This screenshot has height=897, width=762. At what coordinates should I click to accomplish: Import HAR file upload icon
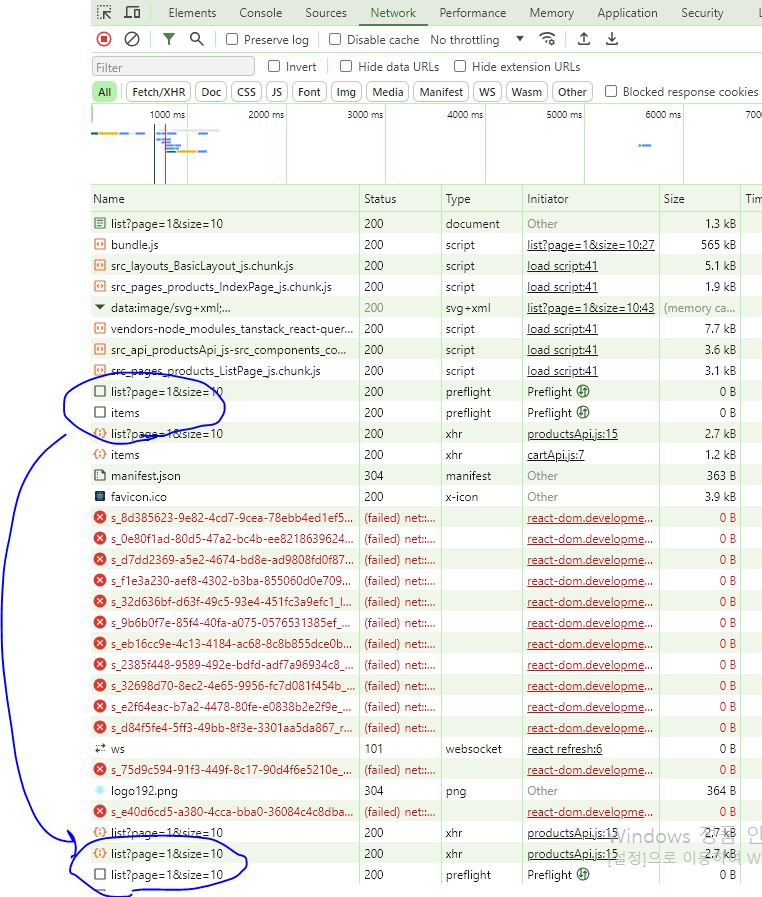(x=584, y=39)
